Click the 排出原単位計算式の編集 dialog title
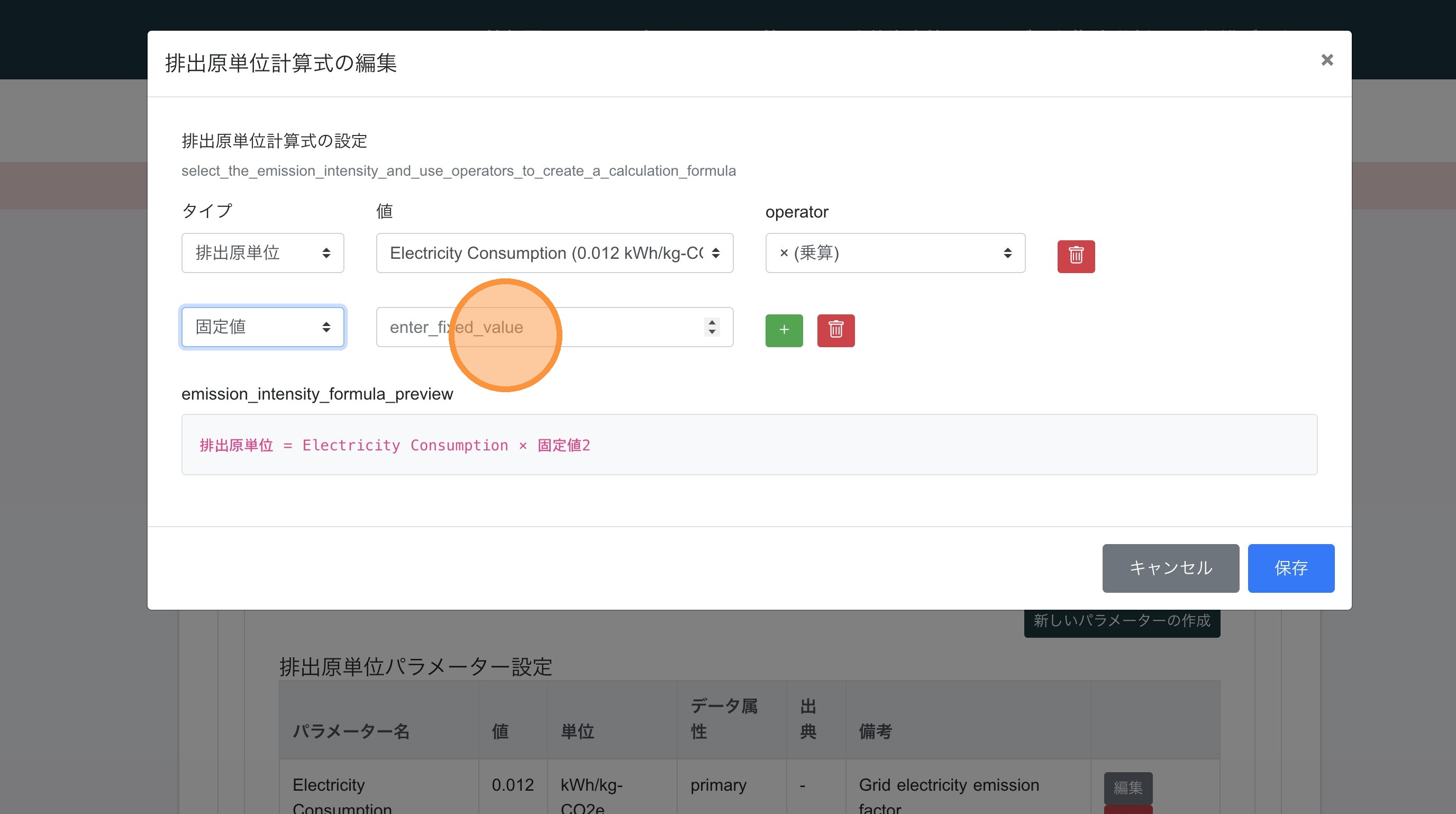1456x814 pixels. pyautogui.click(x=281, y=63)
